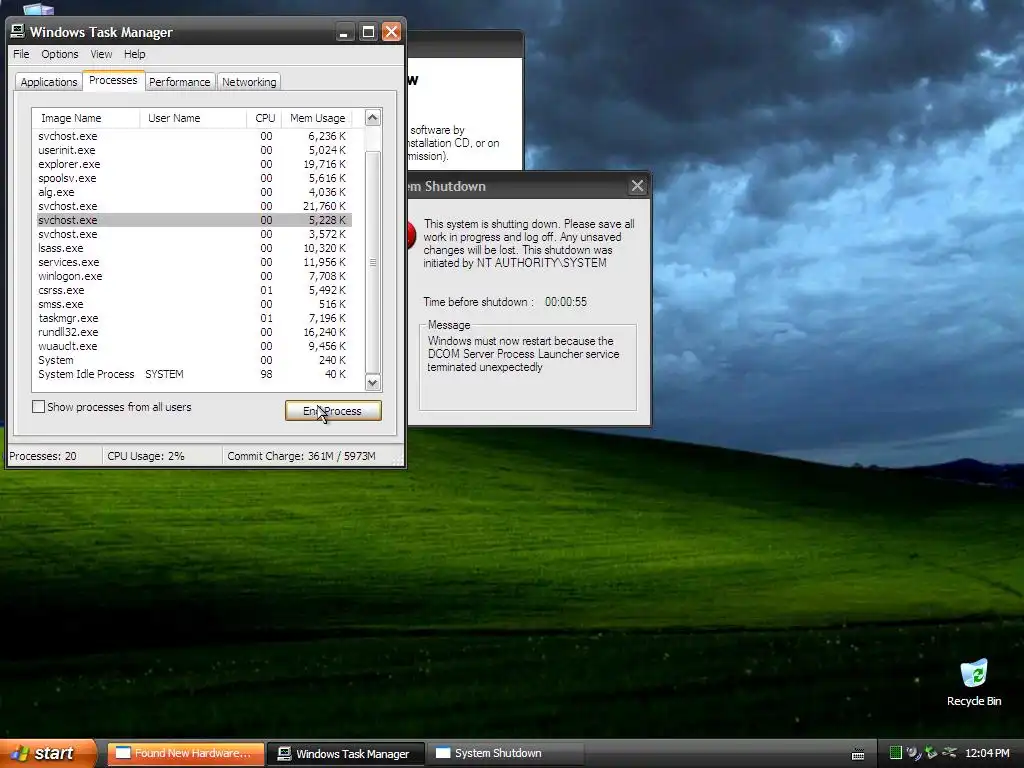
Task: Click the shutdown countdown timer 00:00:55
Action: coord(566,302)
